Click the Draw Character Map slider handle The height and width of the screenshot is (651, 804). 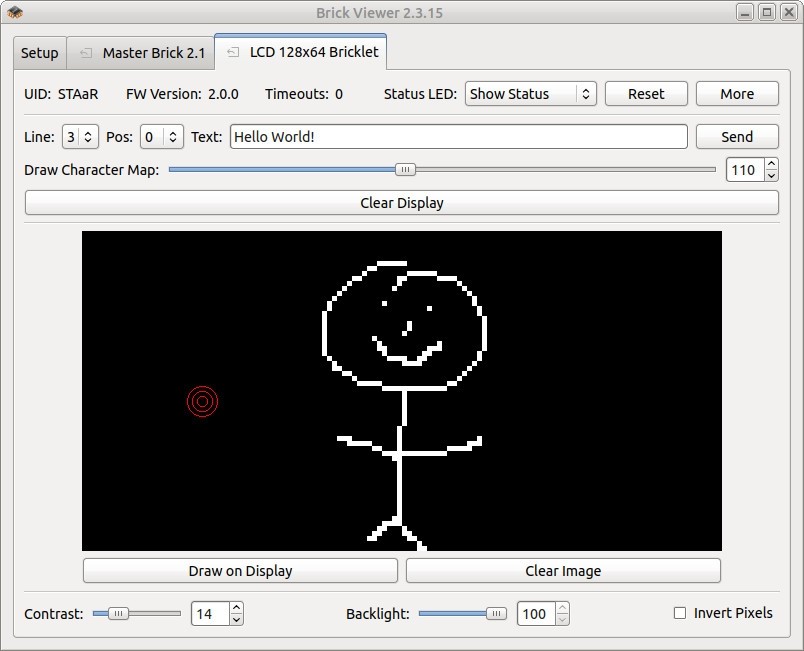click(405, 170)
